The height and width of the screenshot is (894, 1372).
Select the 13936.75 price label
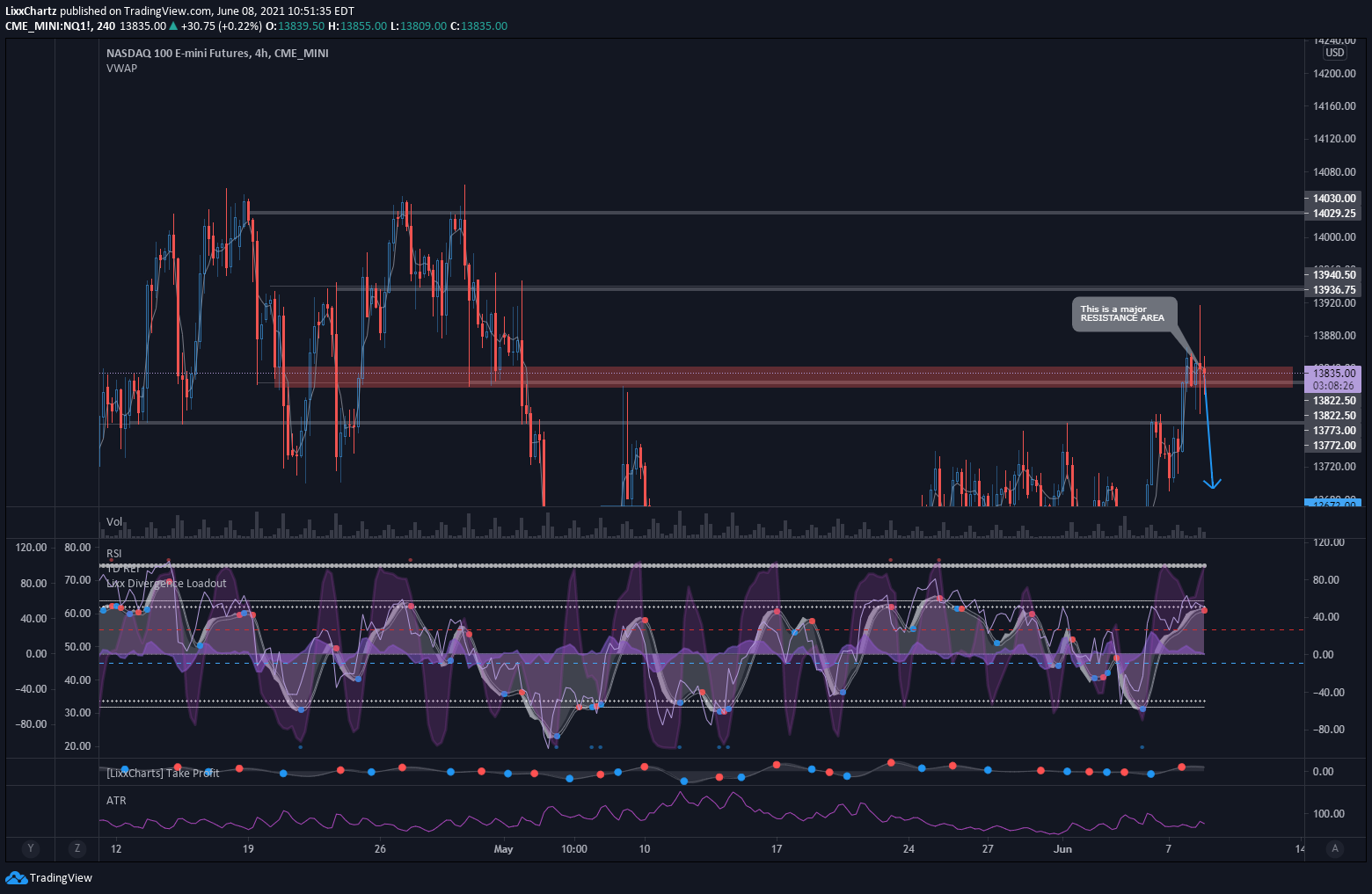tap(1334, 290)
